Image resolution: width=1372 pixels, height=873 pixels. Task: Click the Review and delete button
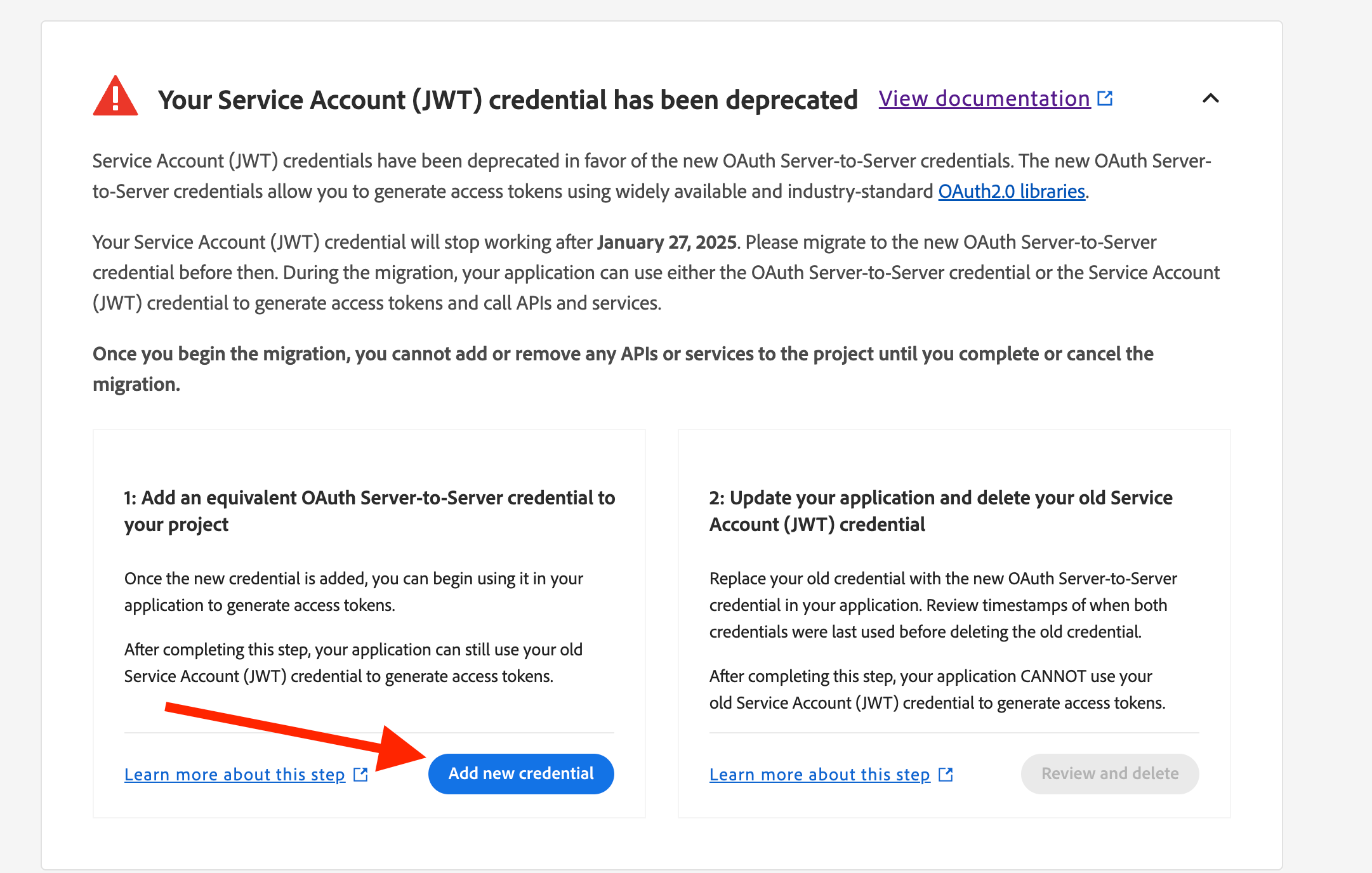point(1110,773)
